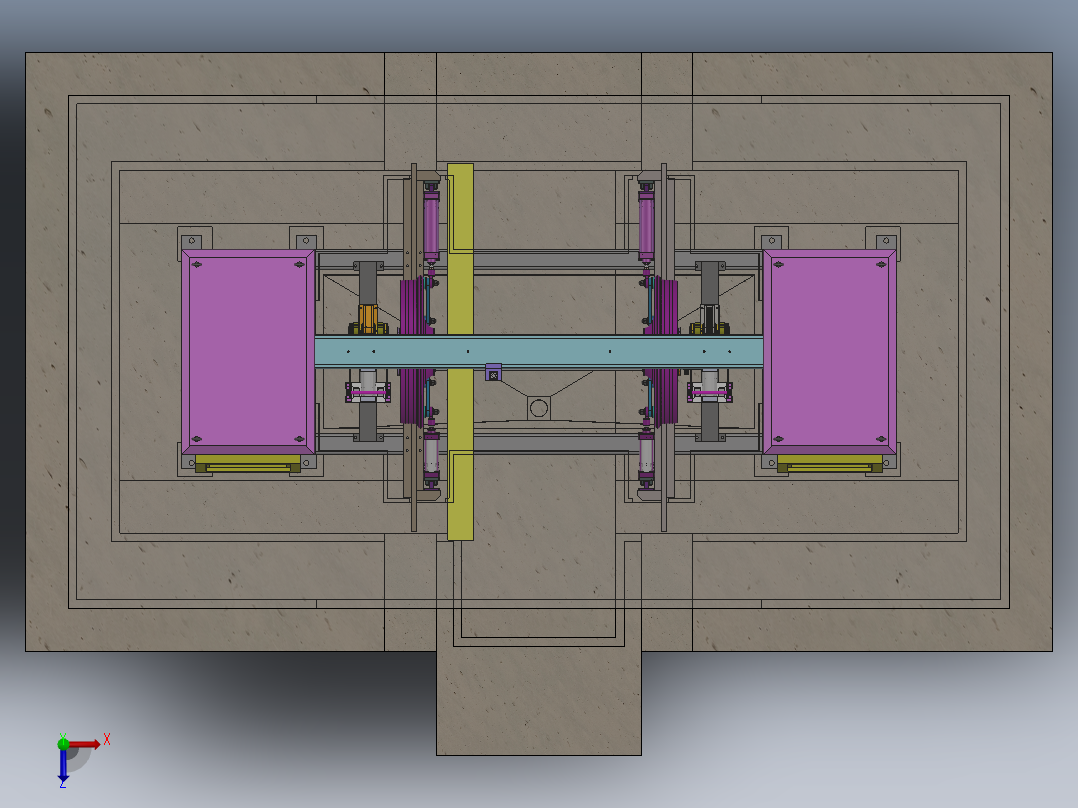Select the small purple block under the teal beam
The height and width of the screenshot is (808, 1078).
(493, 373)
